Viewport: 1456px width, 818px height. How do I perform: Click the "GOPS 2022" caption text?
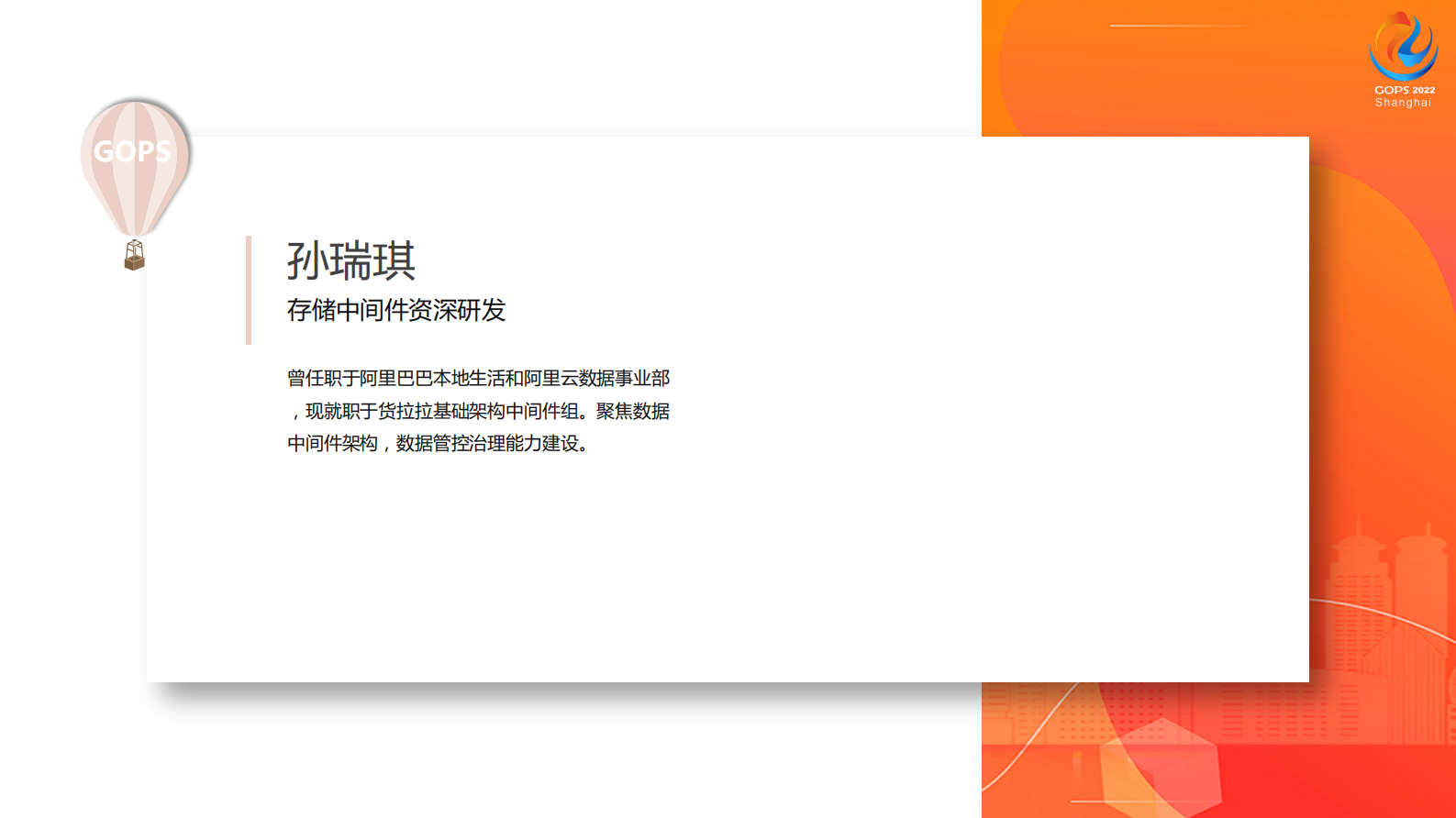tap(1404, 90)
